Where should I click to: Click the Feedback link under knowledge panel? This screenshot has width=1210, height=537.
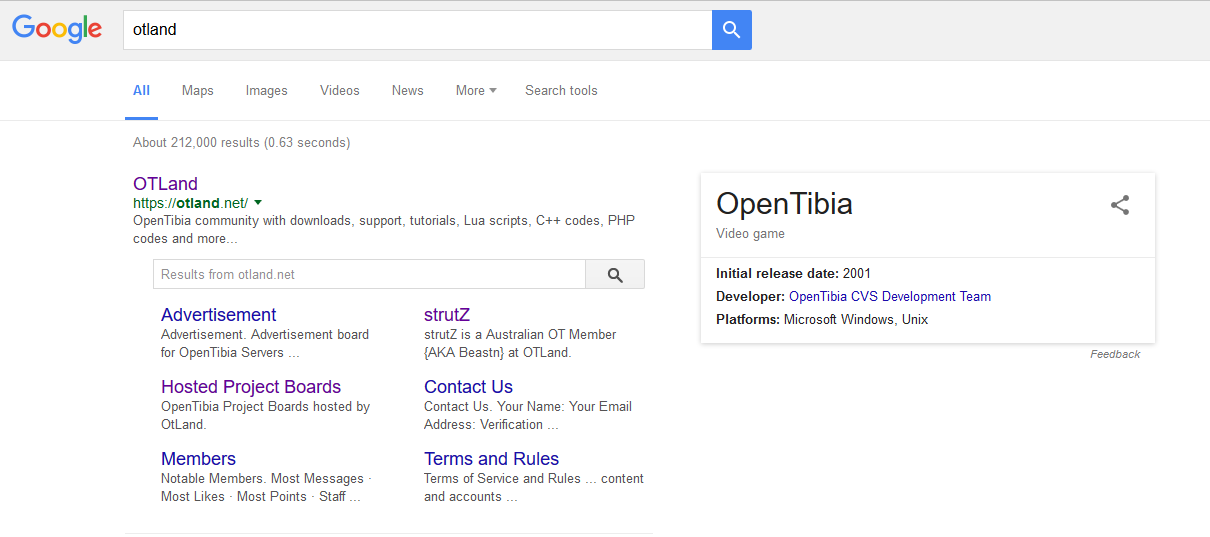(x=1115, y=354)
